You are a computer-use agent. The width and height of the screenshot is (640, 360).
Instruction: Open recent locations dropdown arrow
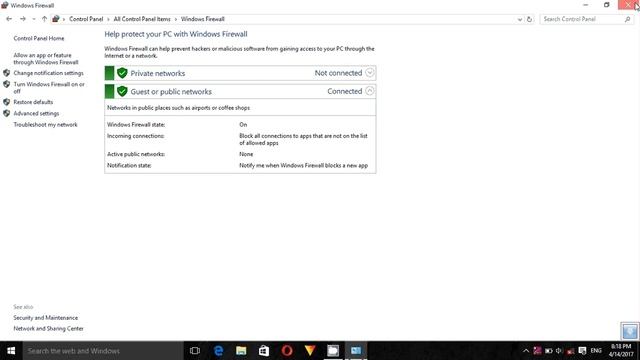[x=33, y=19]
